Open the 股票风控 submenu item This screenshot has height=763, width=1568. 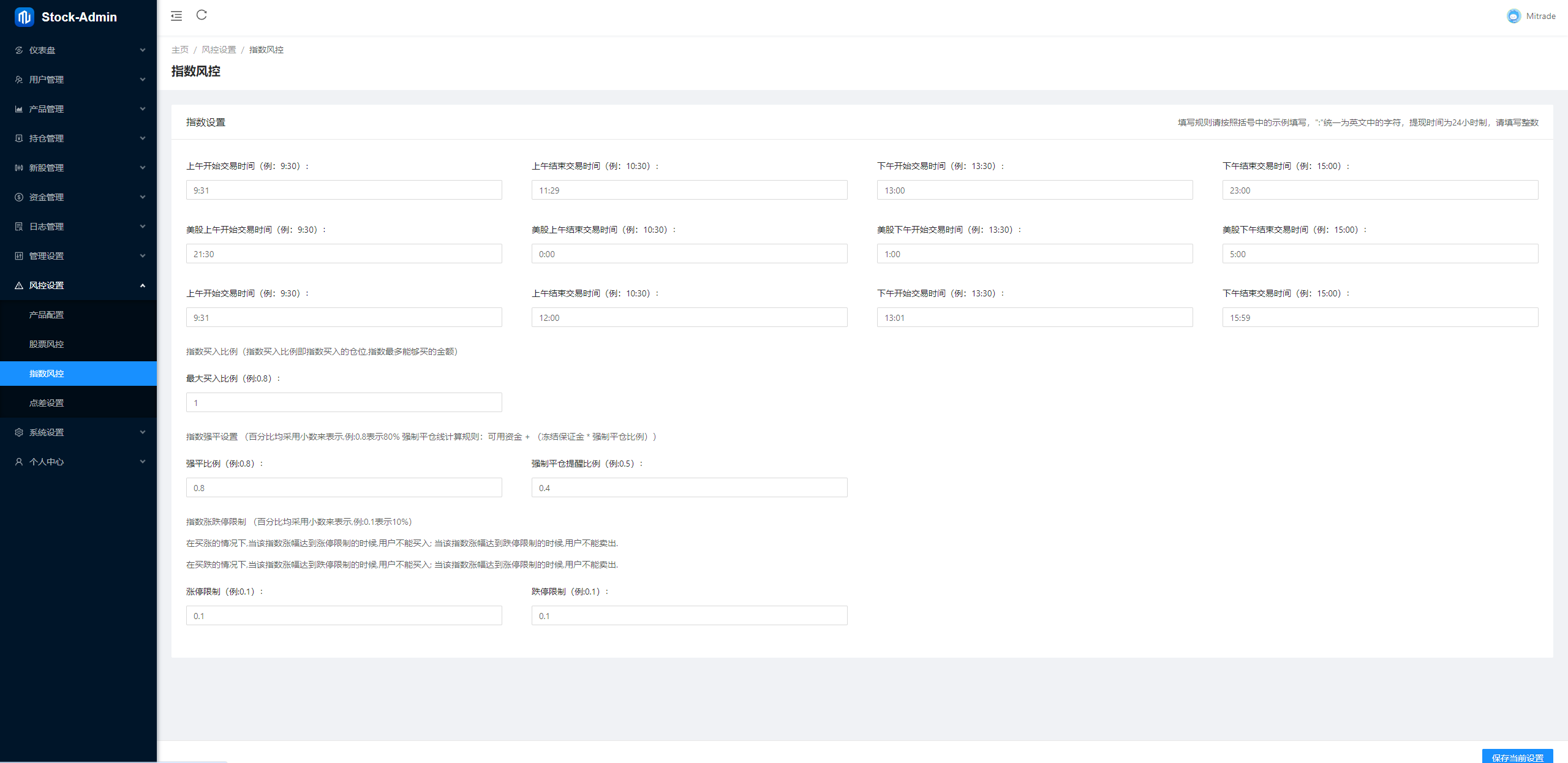tap(47, 344)
